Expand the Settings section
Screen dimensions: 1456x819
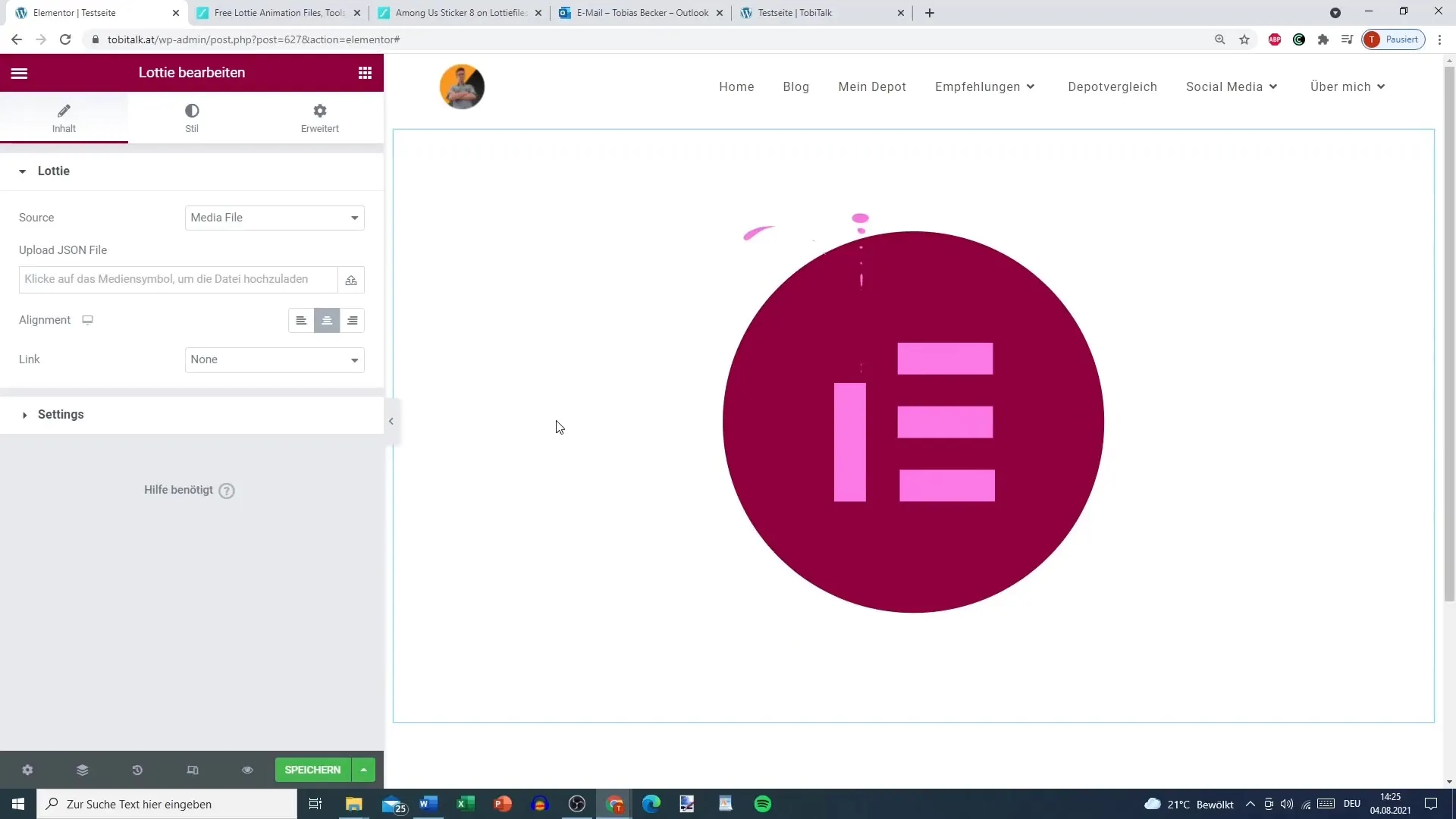point(191,415)
